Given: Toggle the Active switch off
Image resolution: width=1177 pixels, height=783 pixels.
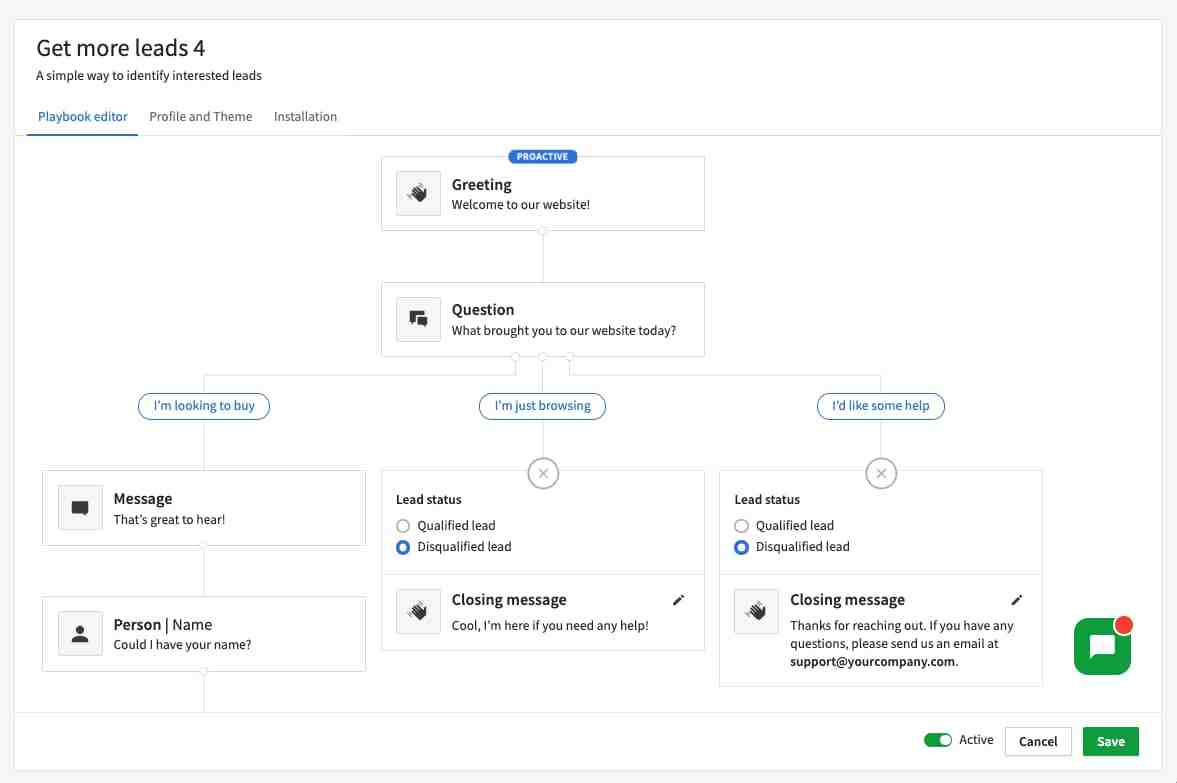Looking at the screenshot, I should 938,739.
